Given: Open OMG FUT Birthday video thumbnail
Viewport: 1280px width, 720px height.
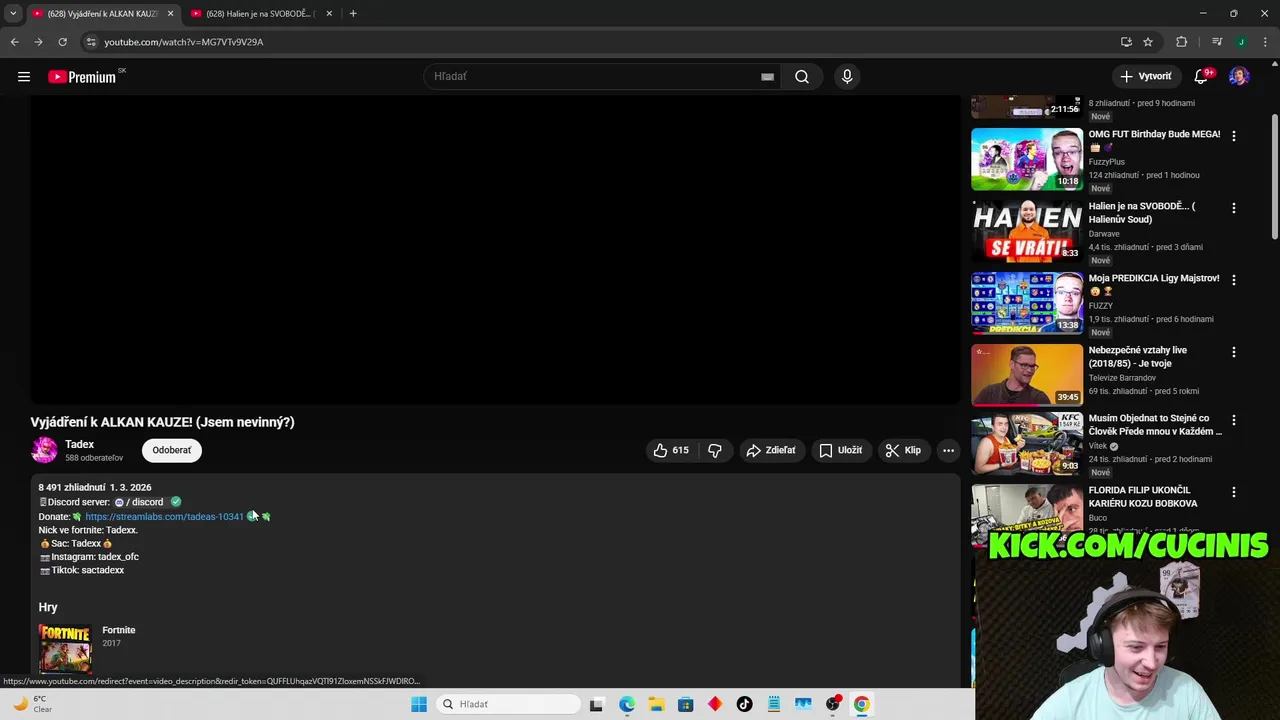Looking at the screenshot, I should (1027, 159).
